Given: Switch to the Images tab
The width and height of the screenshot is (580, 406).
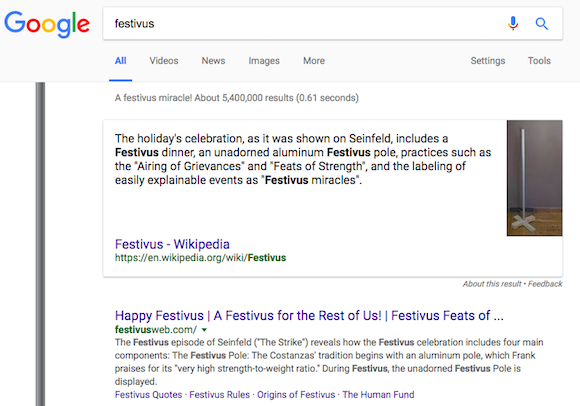Looking at the screenshot, I should point(264,61).
